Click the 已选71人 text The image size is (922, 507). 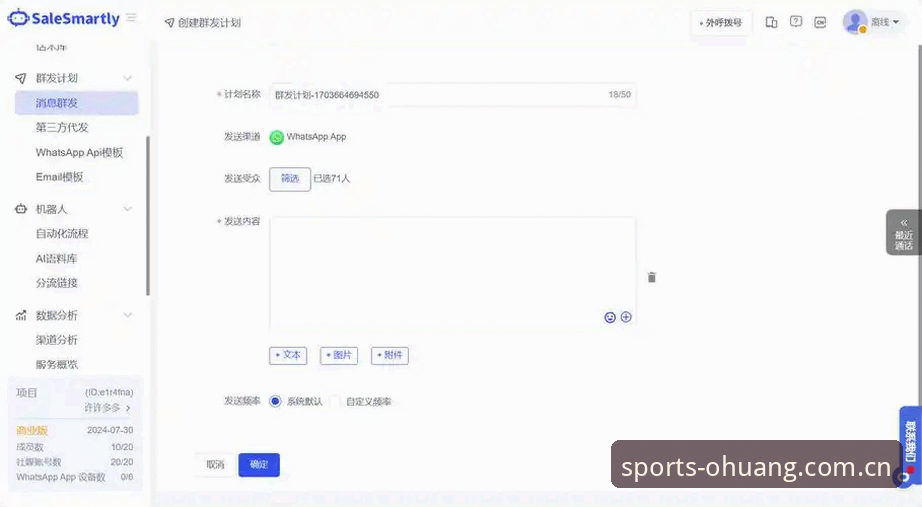[332, 179]
